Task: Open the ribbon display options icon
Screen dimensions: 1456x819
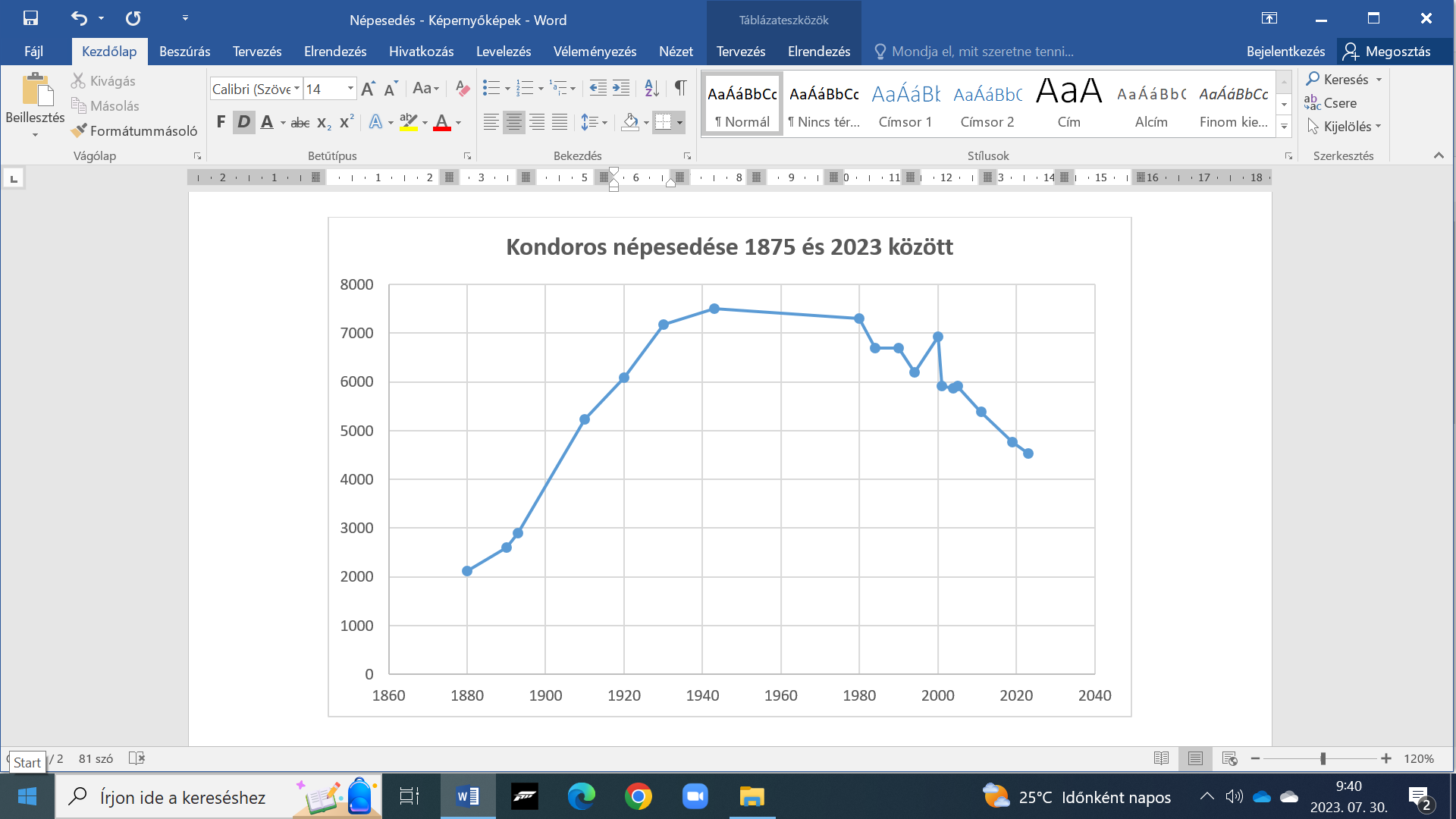Action: [1269, 18]
